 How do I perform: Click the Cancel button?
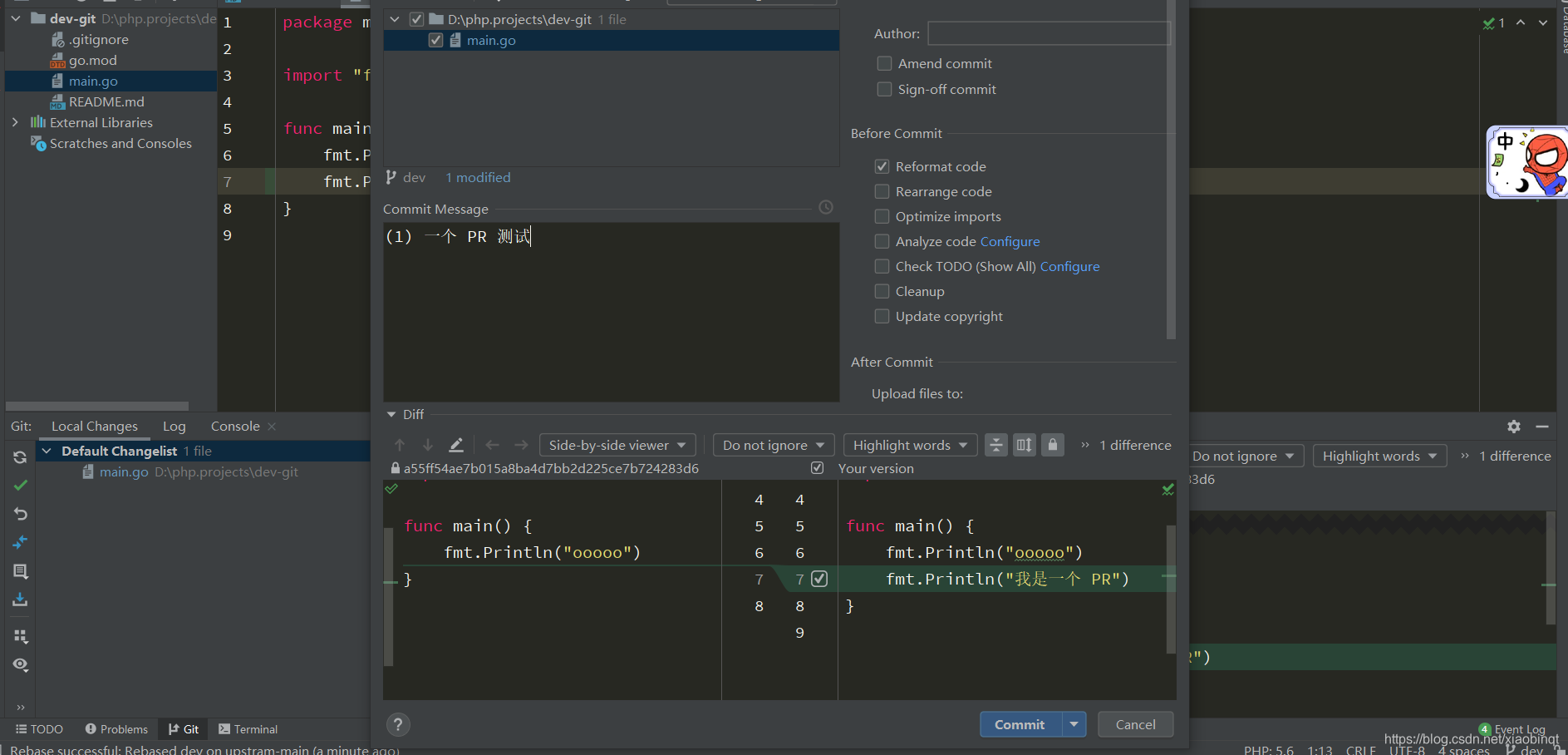coord(1135,724)
